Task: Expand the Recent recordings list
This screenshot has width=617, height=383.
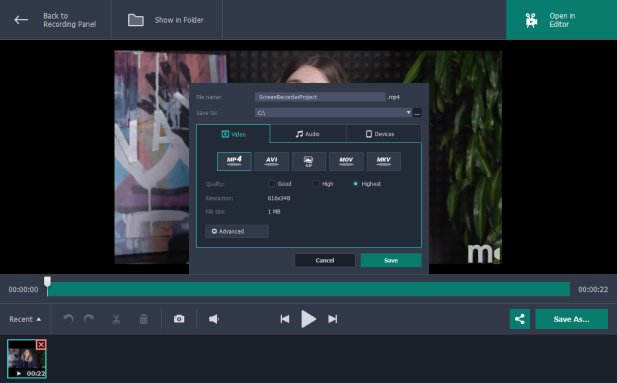Action: (x=25, y=319)
